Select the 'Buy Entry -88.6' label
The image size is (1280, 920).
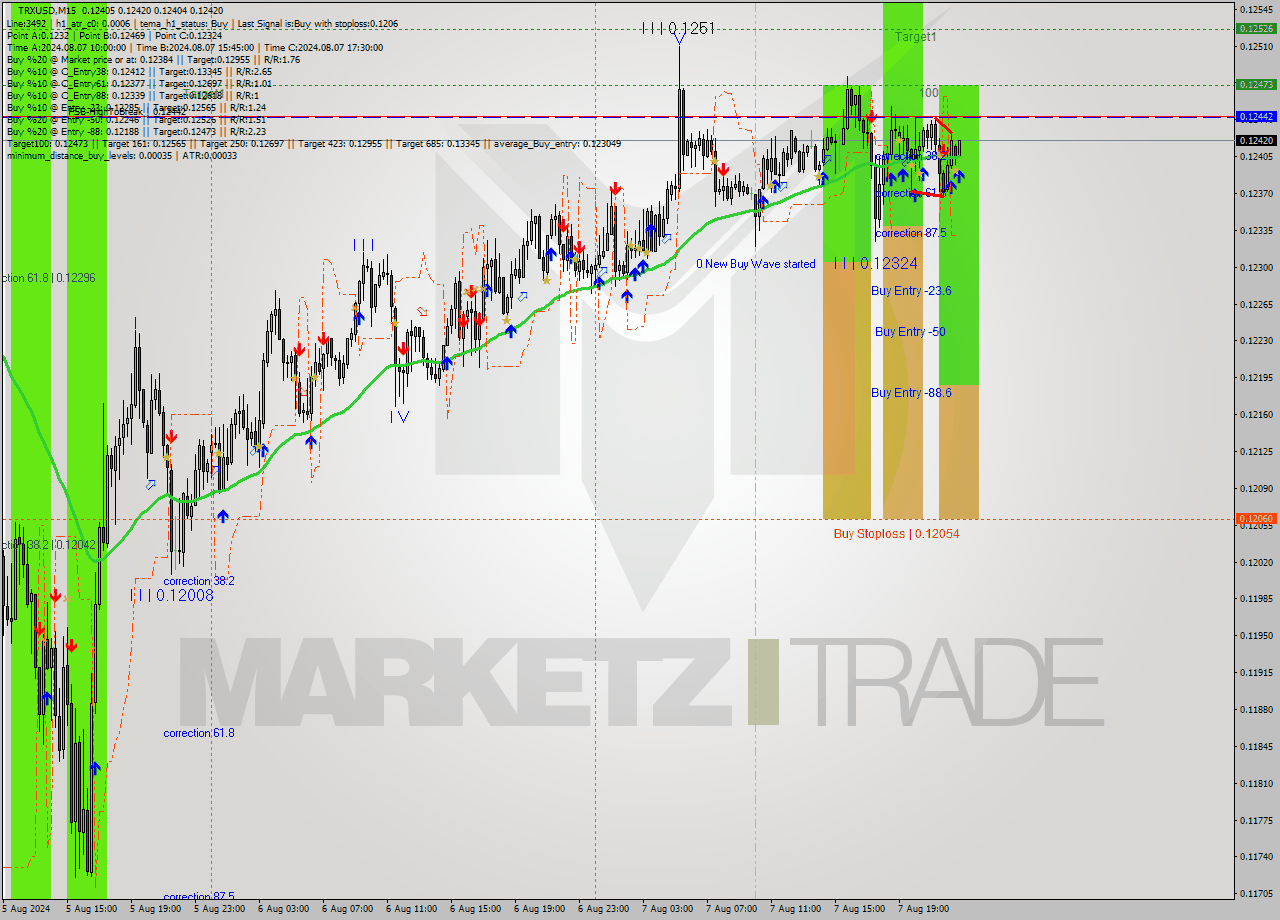(x=911, y=393)
